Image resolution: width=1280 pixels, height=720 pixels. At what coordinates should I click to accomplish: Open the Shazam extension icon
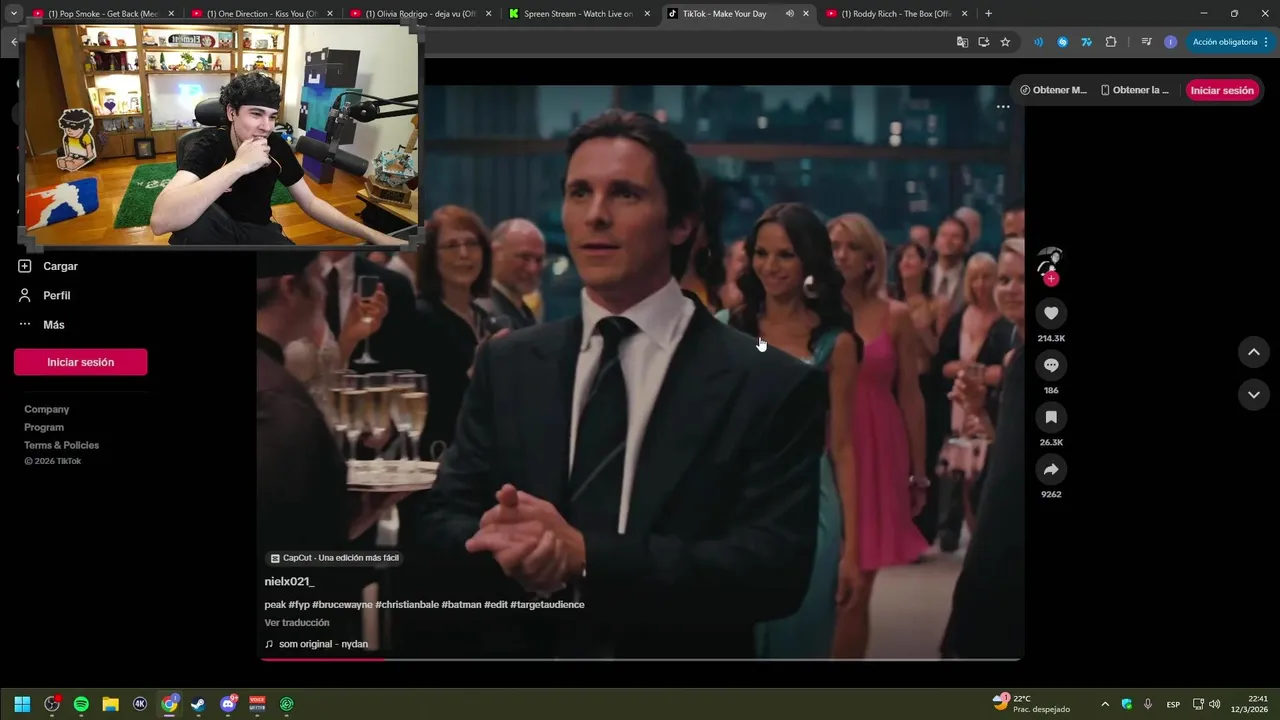click(x=1062, y=42)
